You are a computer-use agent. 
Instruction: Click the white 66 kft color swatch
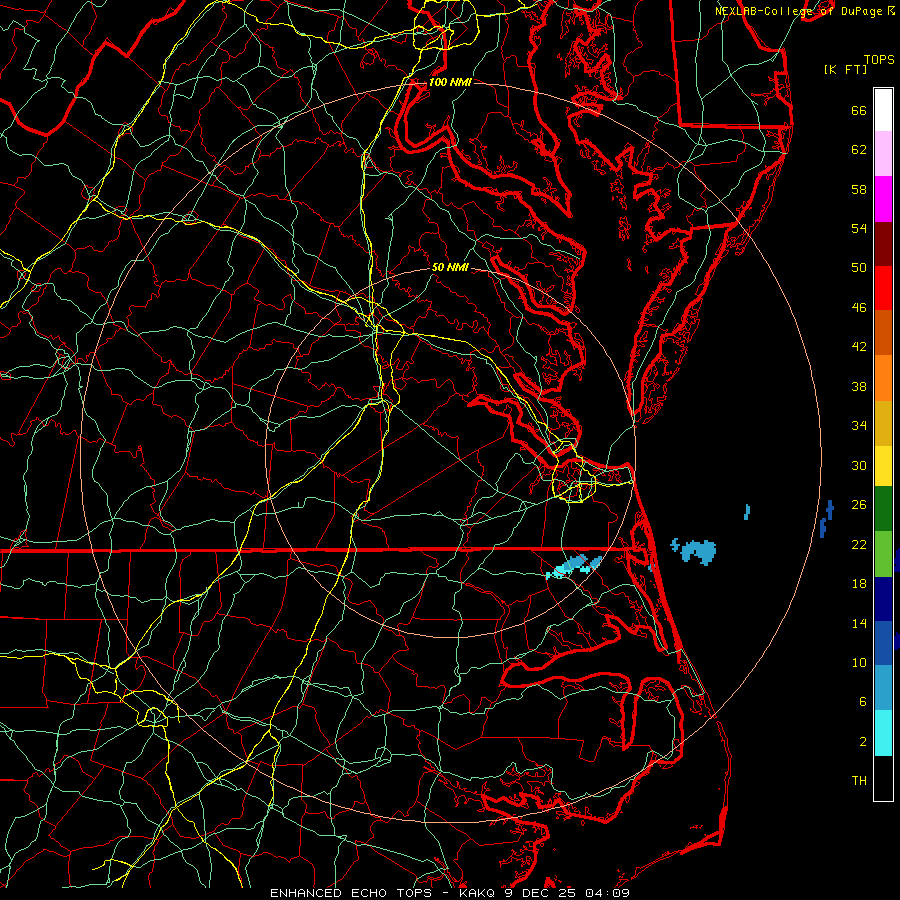coord(883,110)
